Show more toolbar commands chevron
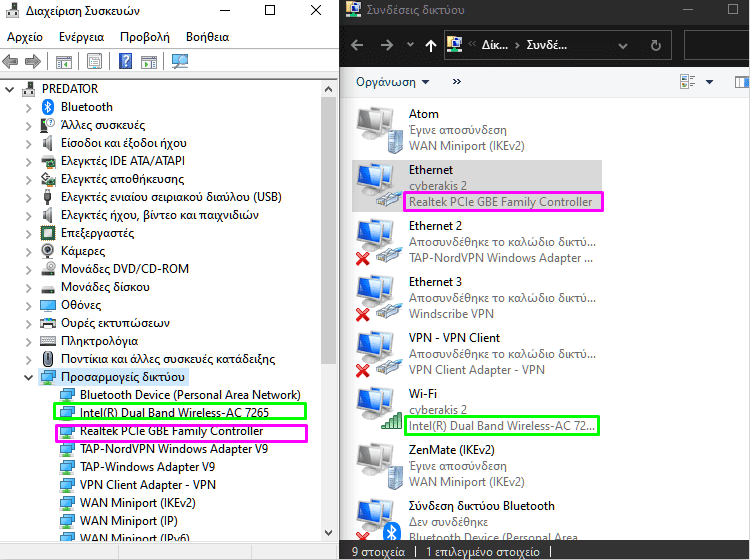 (457, 82)
